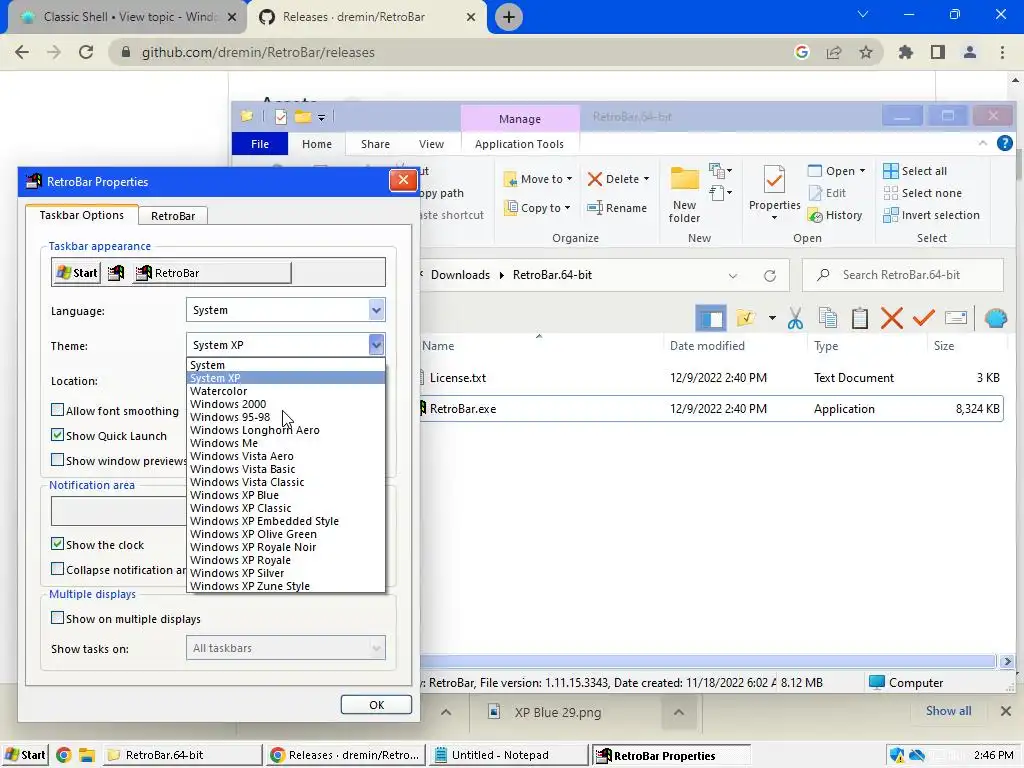This screenshot has height=768, width=1024.
Task: Select Windows XP Blue theme option
Action: coord(234,495)
